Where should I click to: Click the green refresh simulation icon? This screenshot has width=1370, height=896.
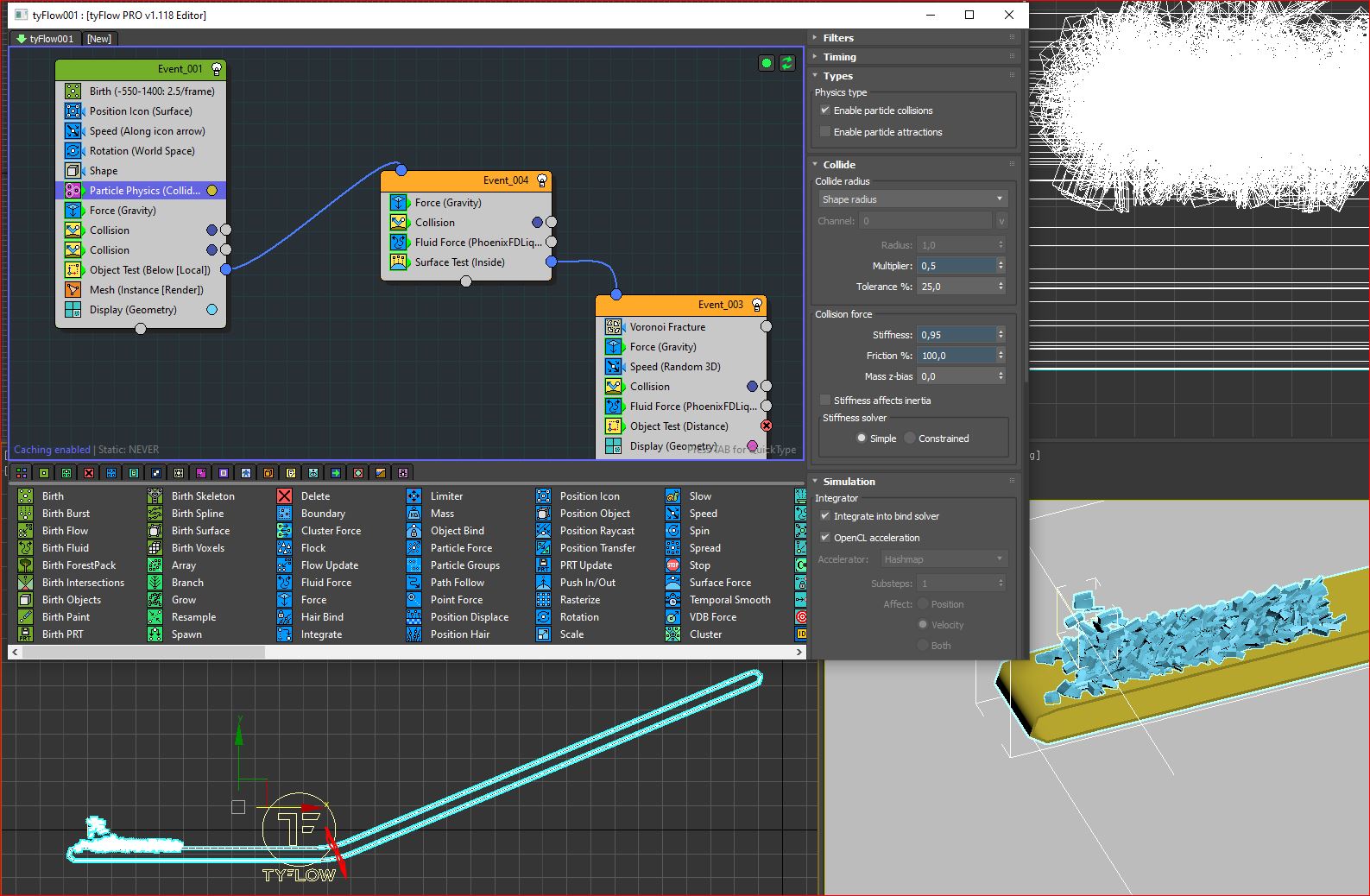pos(787,63)
